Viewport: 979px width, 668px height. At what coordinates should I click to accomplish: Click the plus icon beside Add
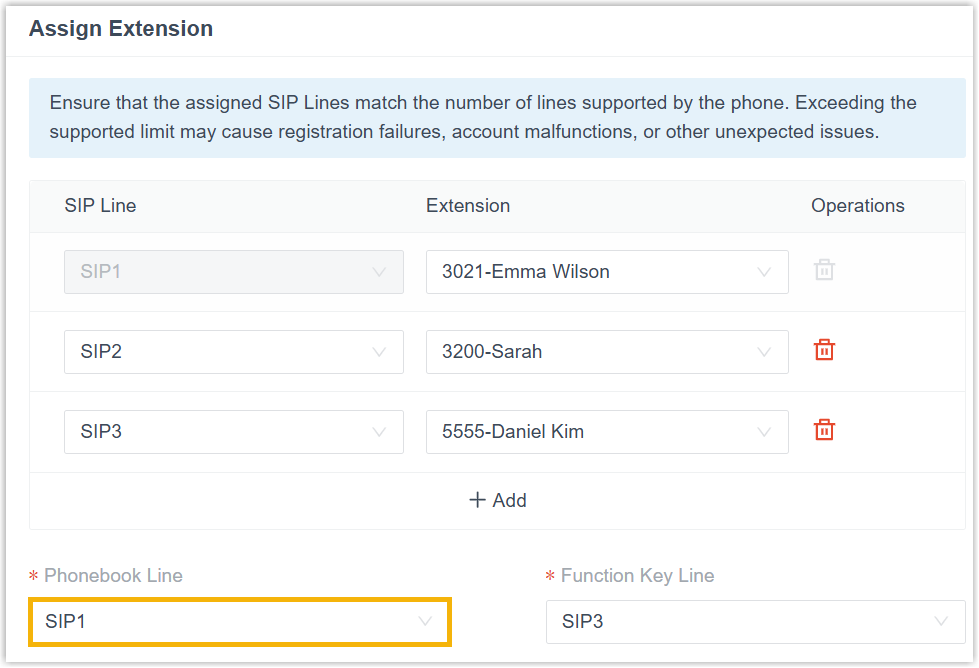pyautogui.click(x=477, y=500)
